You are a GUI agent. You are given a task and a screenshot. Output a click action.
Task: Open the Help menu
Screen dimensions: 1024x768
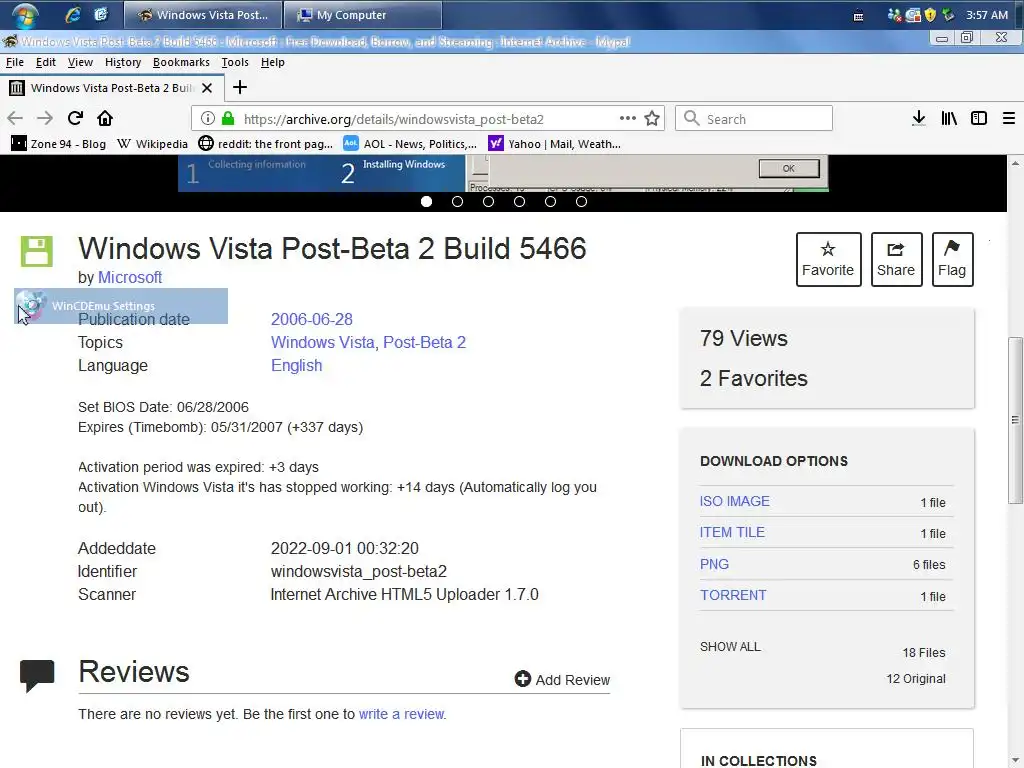tap(272, 62)
